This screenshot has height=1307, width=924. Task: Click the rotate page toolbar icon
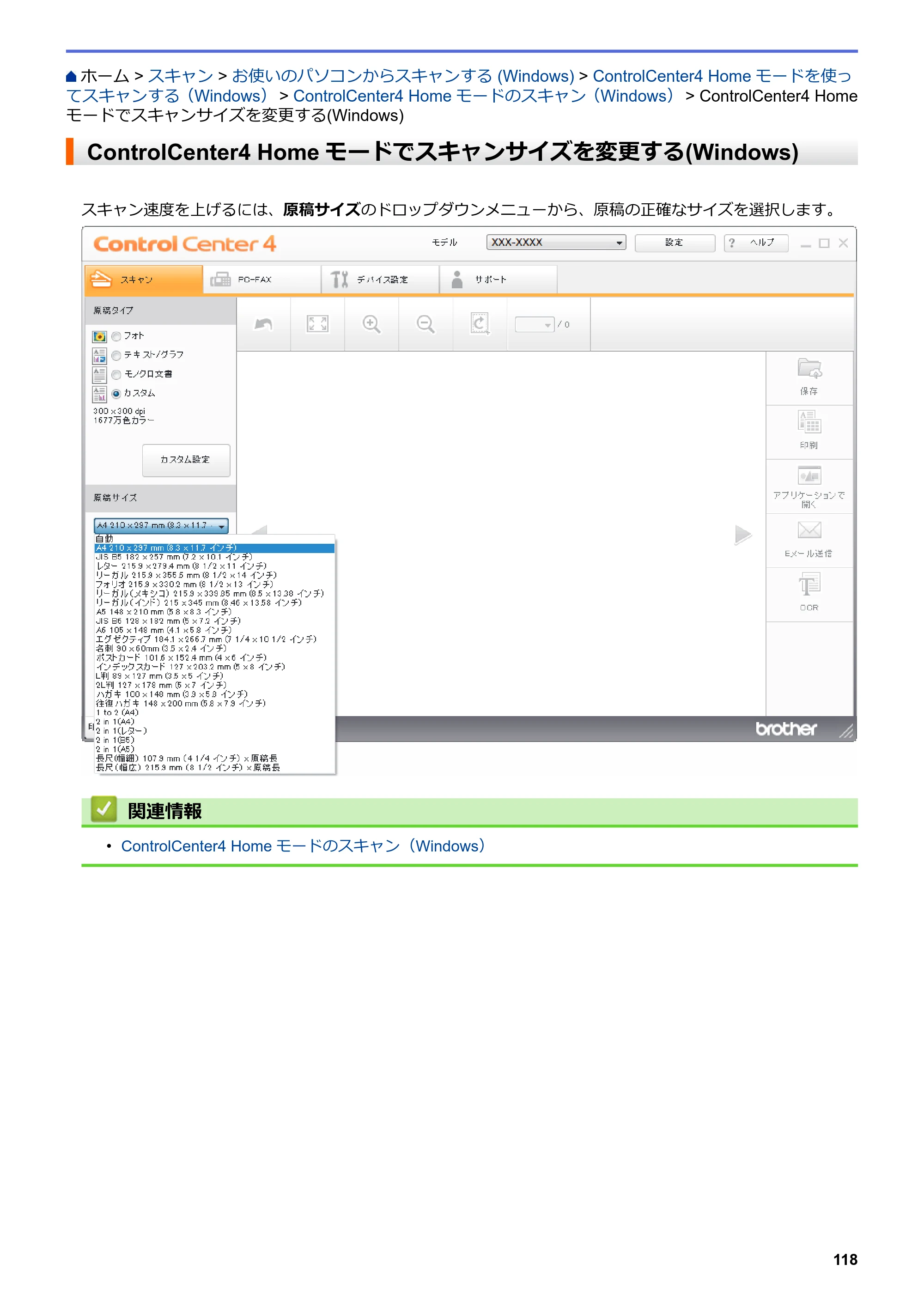pos(480,323)
